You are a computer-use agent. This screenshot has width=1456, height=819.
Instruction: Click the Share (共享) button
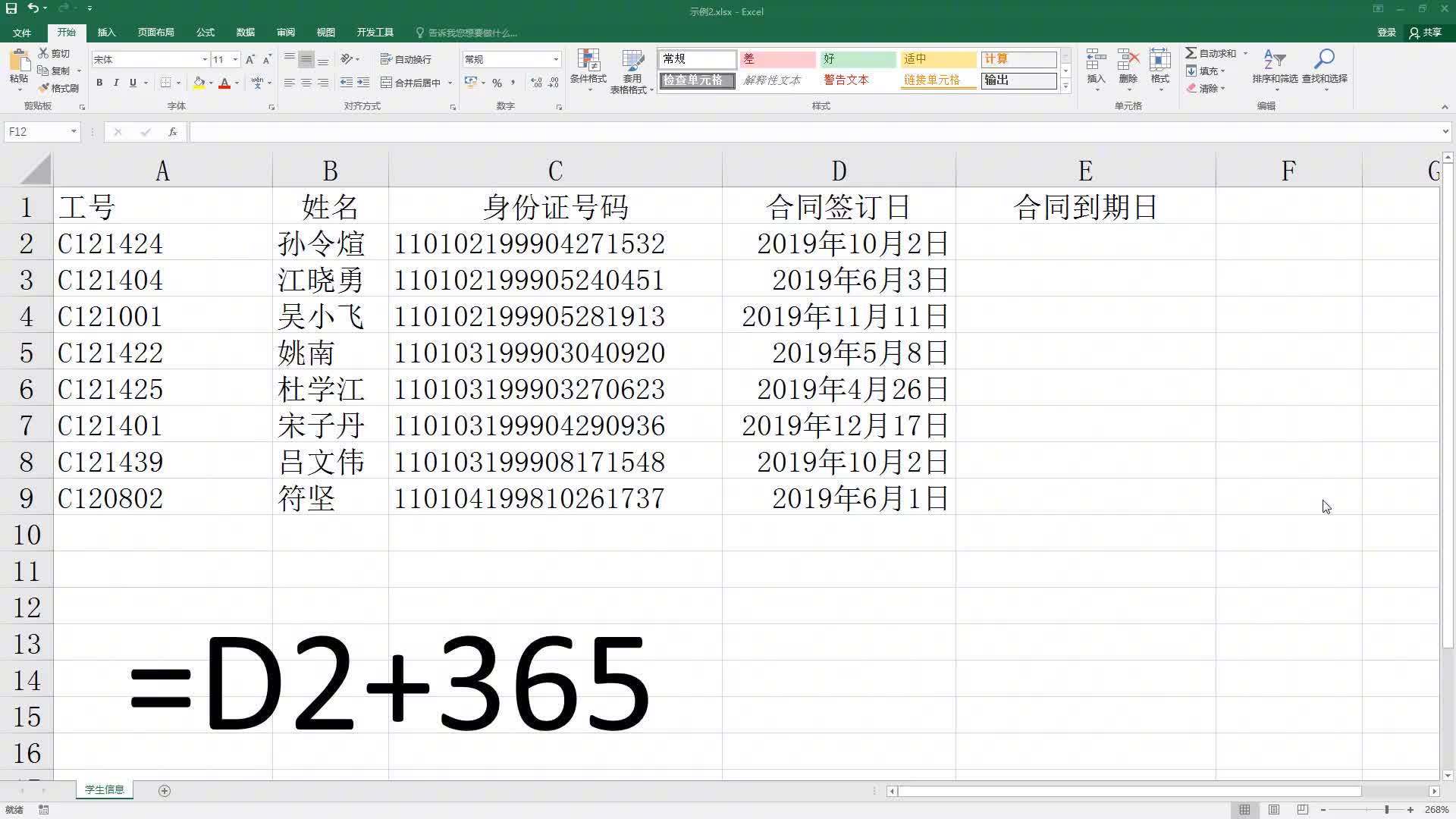point(1426,33)
